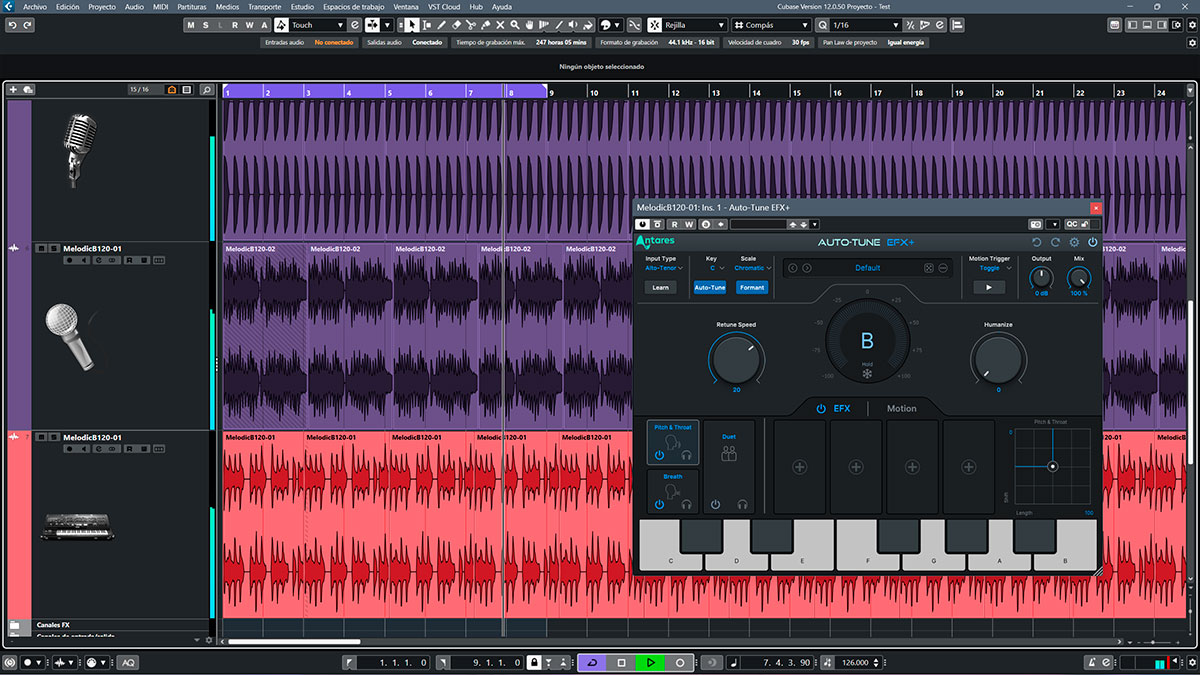Go to next Auto-Tune preset

click(807, 268)
